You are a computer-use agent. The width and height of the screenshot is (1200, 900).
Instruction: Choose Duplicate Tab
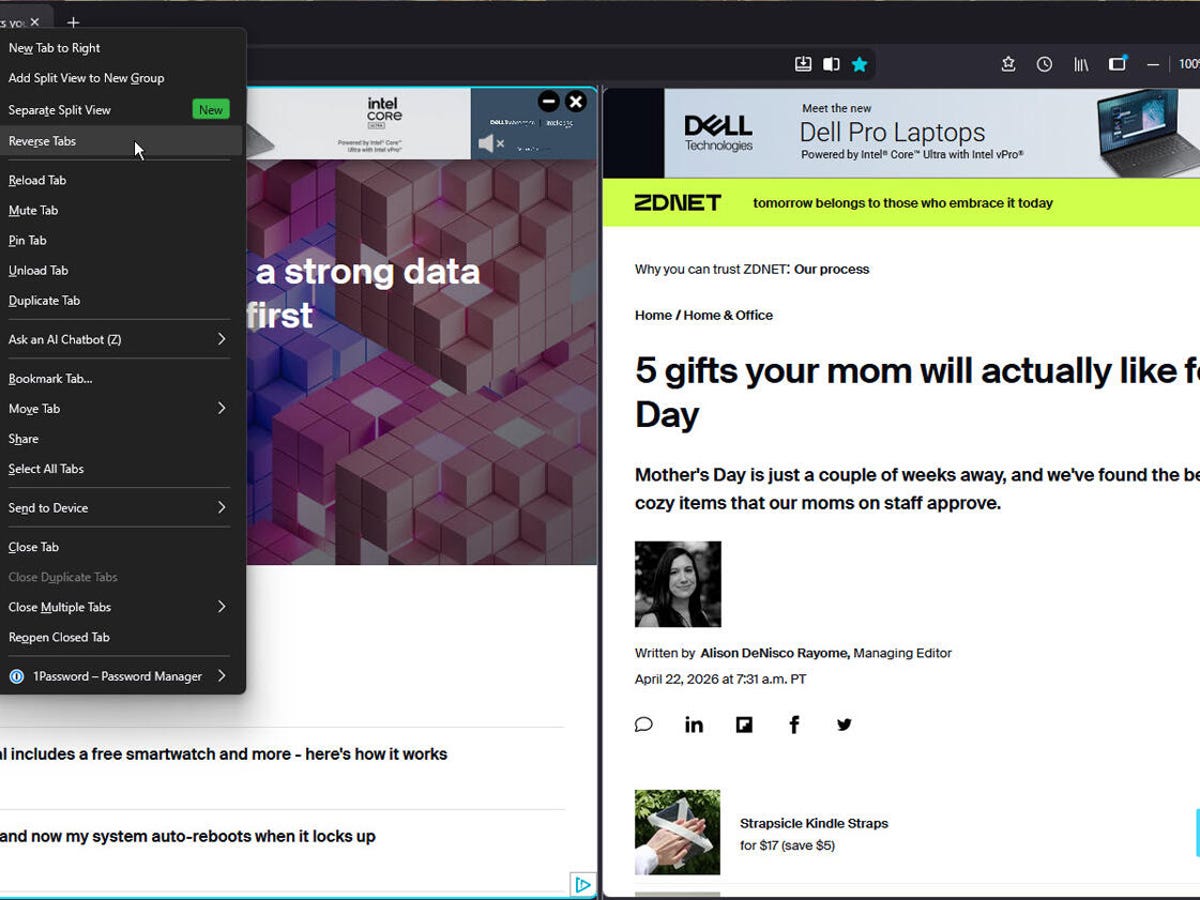point(121,300)
